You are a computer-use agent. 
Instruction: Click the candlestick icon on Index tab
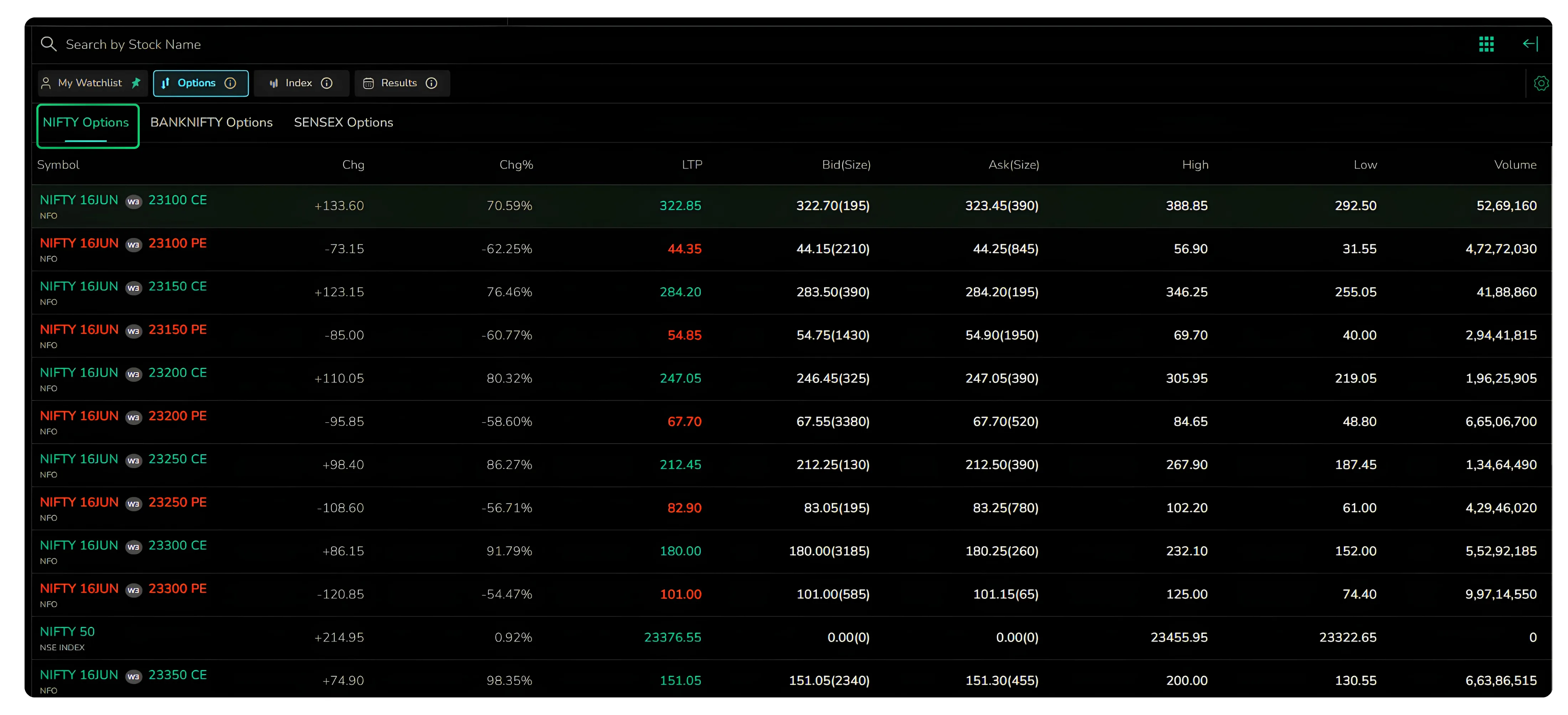point(274,83)
